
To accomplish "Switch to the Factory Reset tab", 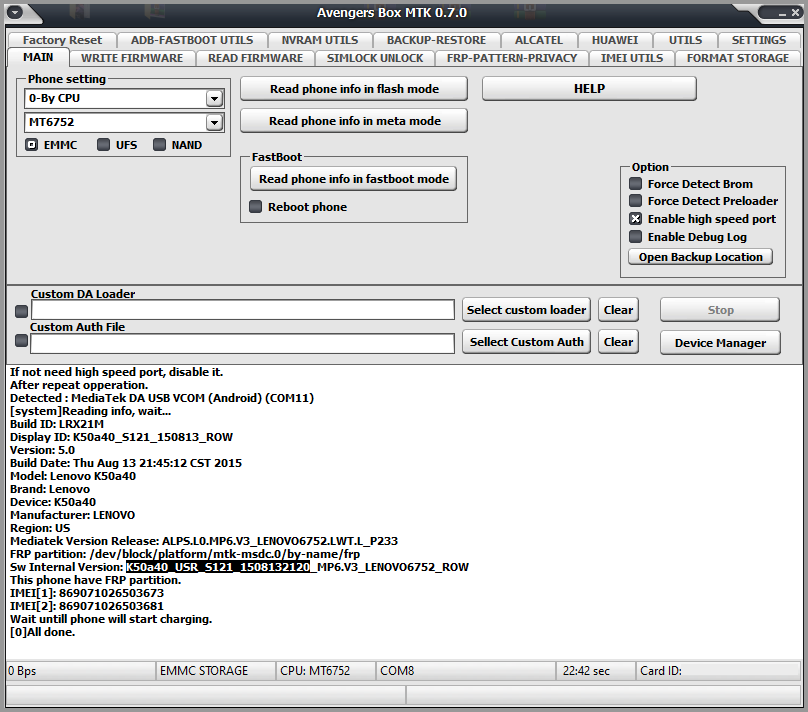I will [62, 40].
